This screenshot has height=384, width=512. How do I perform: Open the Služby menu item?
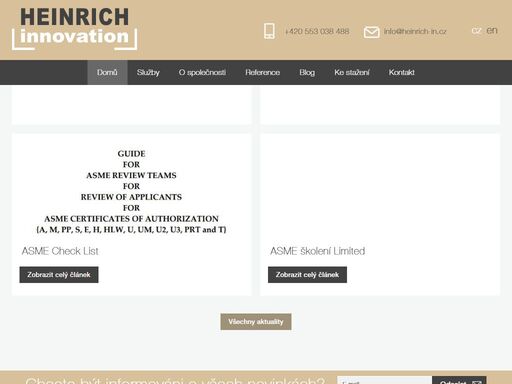click(x=148, y=72)
